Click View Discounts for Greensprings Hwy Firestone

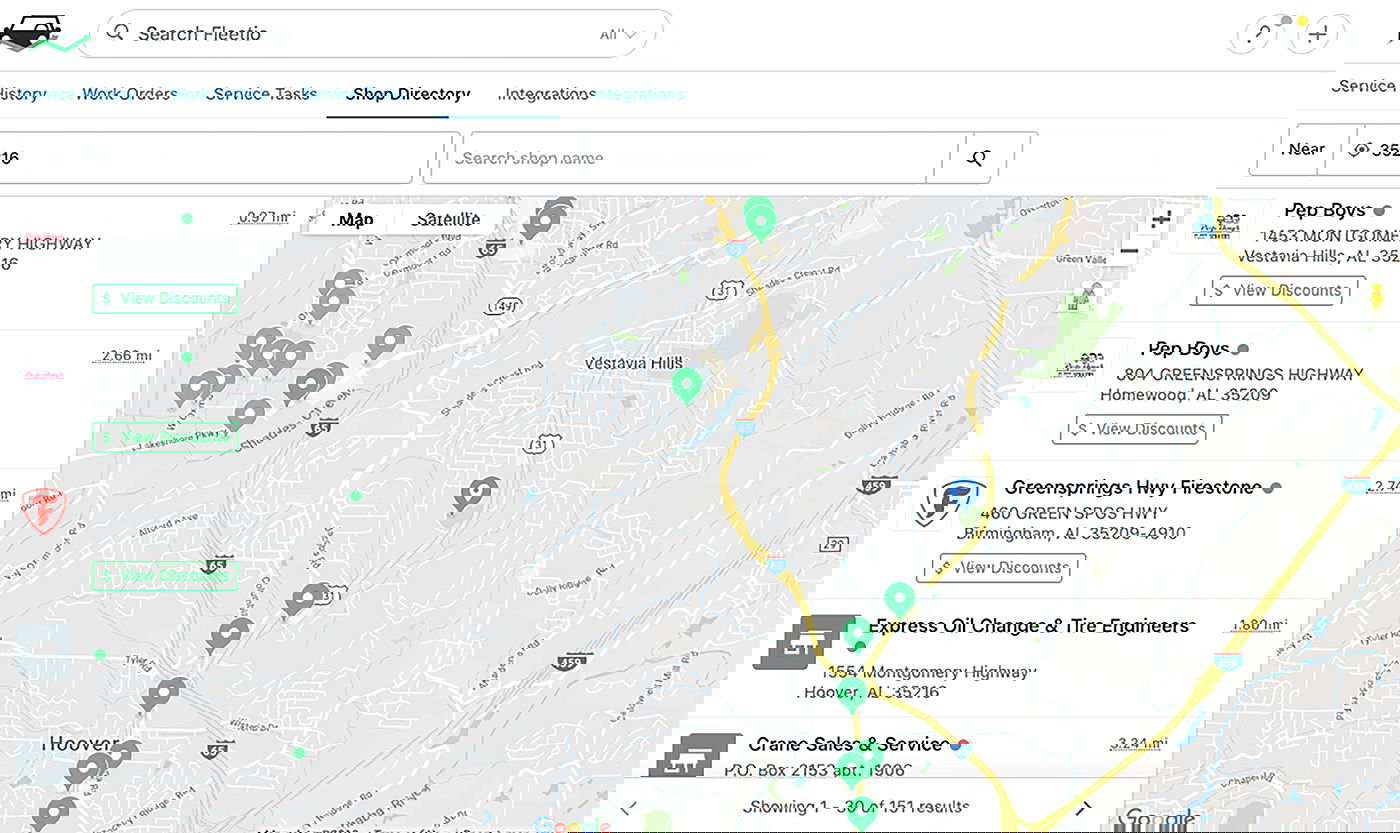coord(999,567)
